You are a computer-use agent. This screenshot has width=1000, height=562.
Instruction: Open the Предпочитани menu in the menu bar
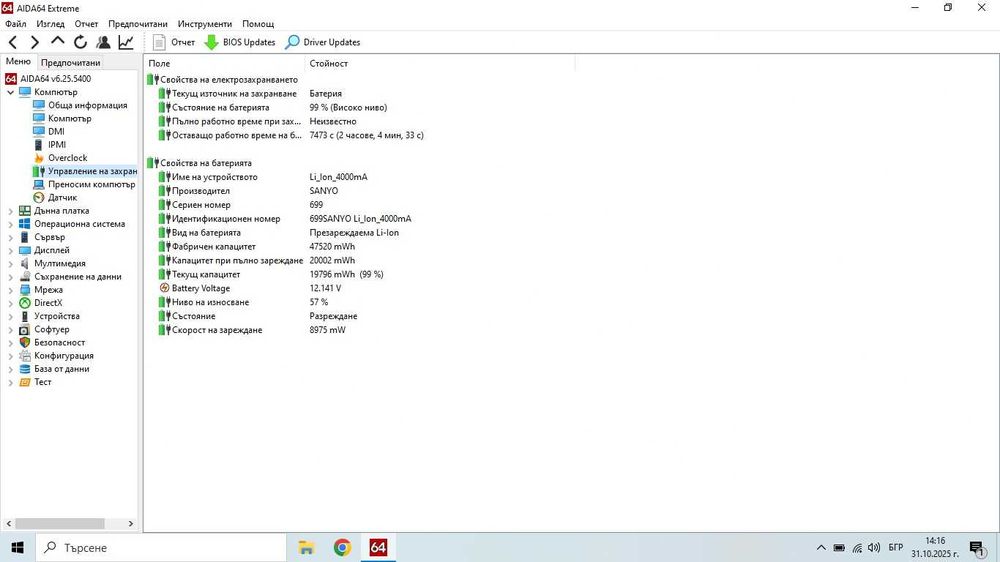point(138,24)
